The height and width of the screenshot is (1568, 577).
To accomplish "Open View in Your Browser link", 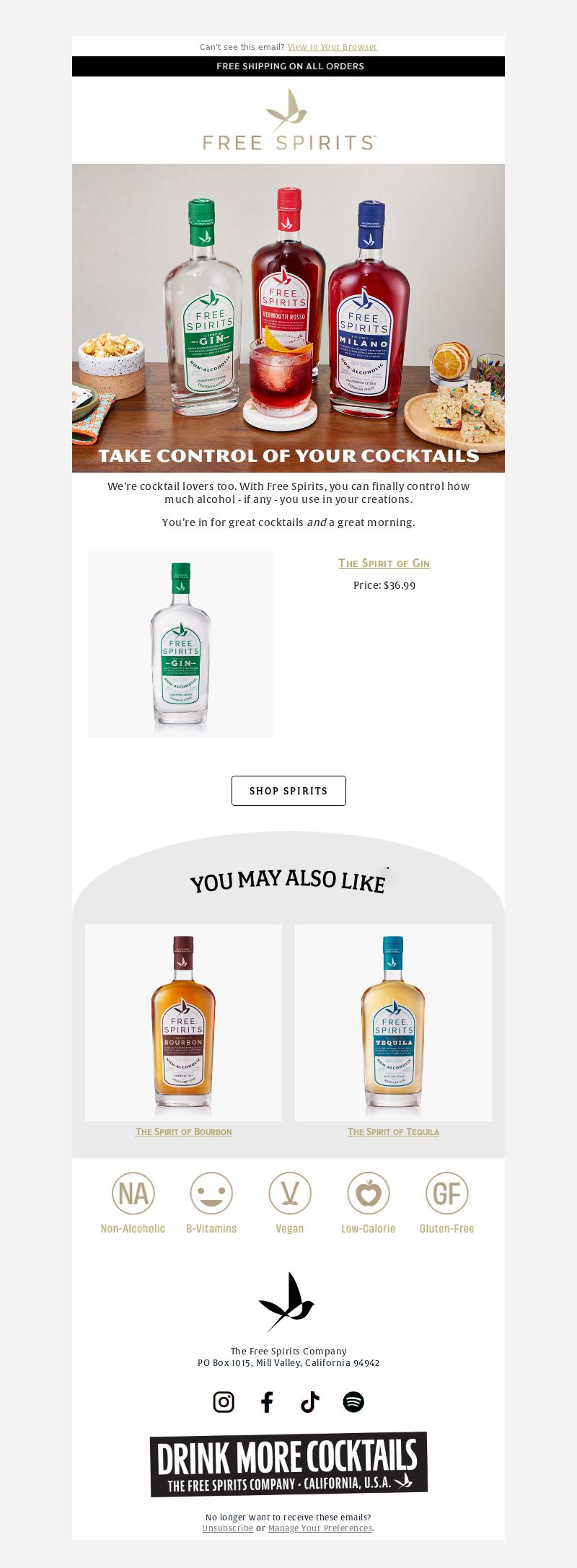I will [x=332, y=47].
